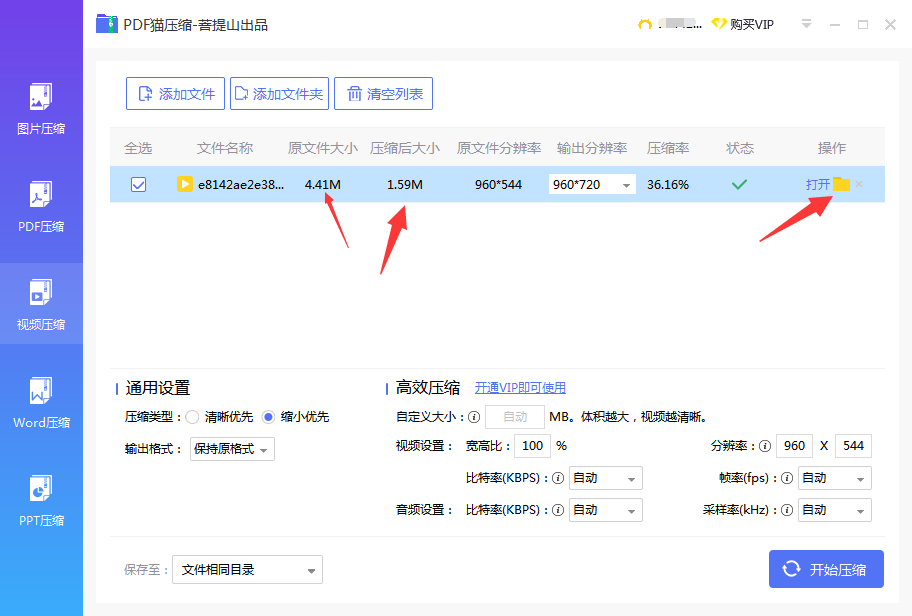
Task: Click the PDF猫压缩 app logo icon
Action: pos(107,24)
